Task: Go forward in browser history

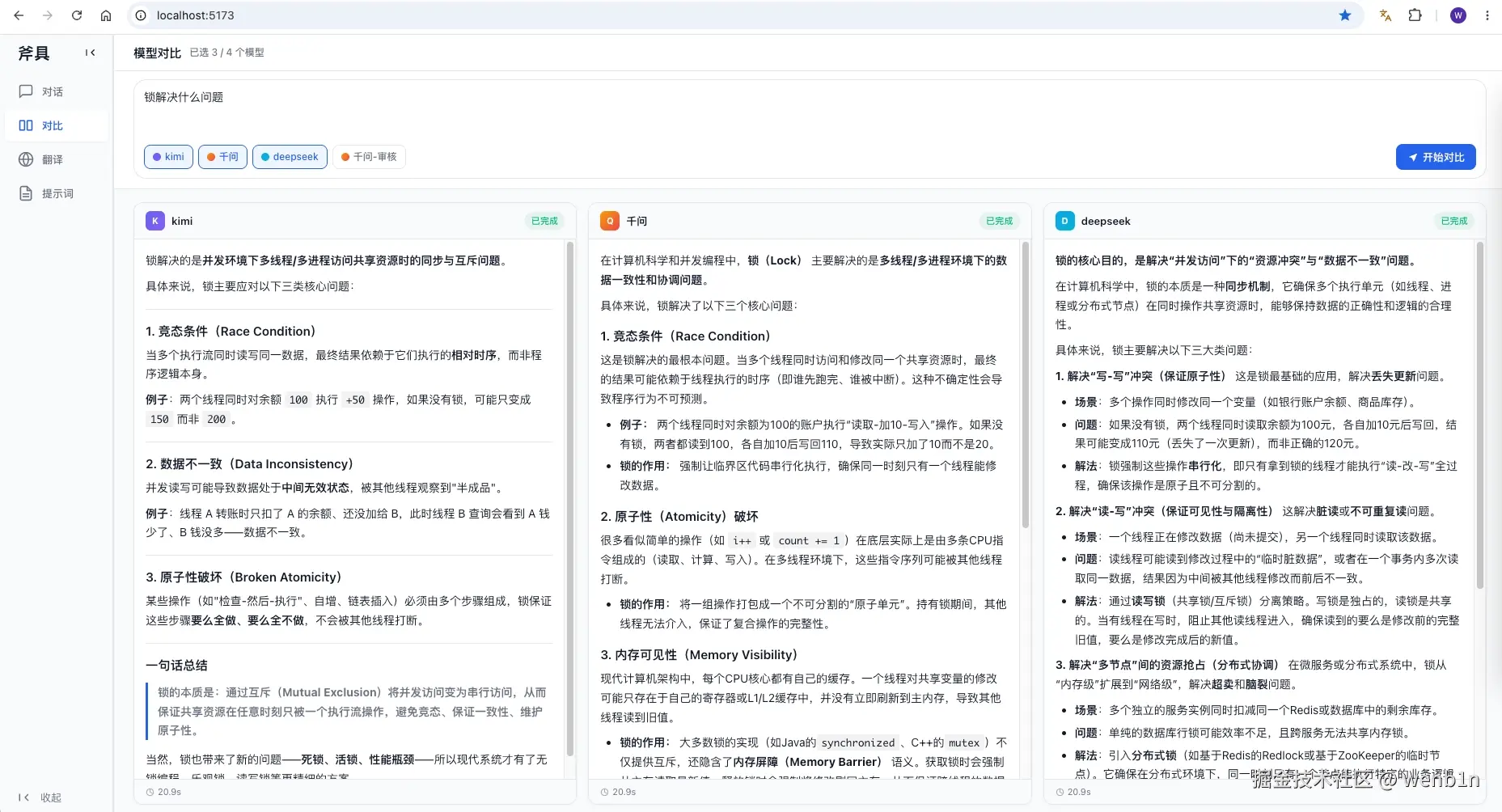Action: tap(48, 15)
